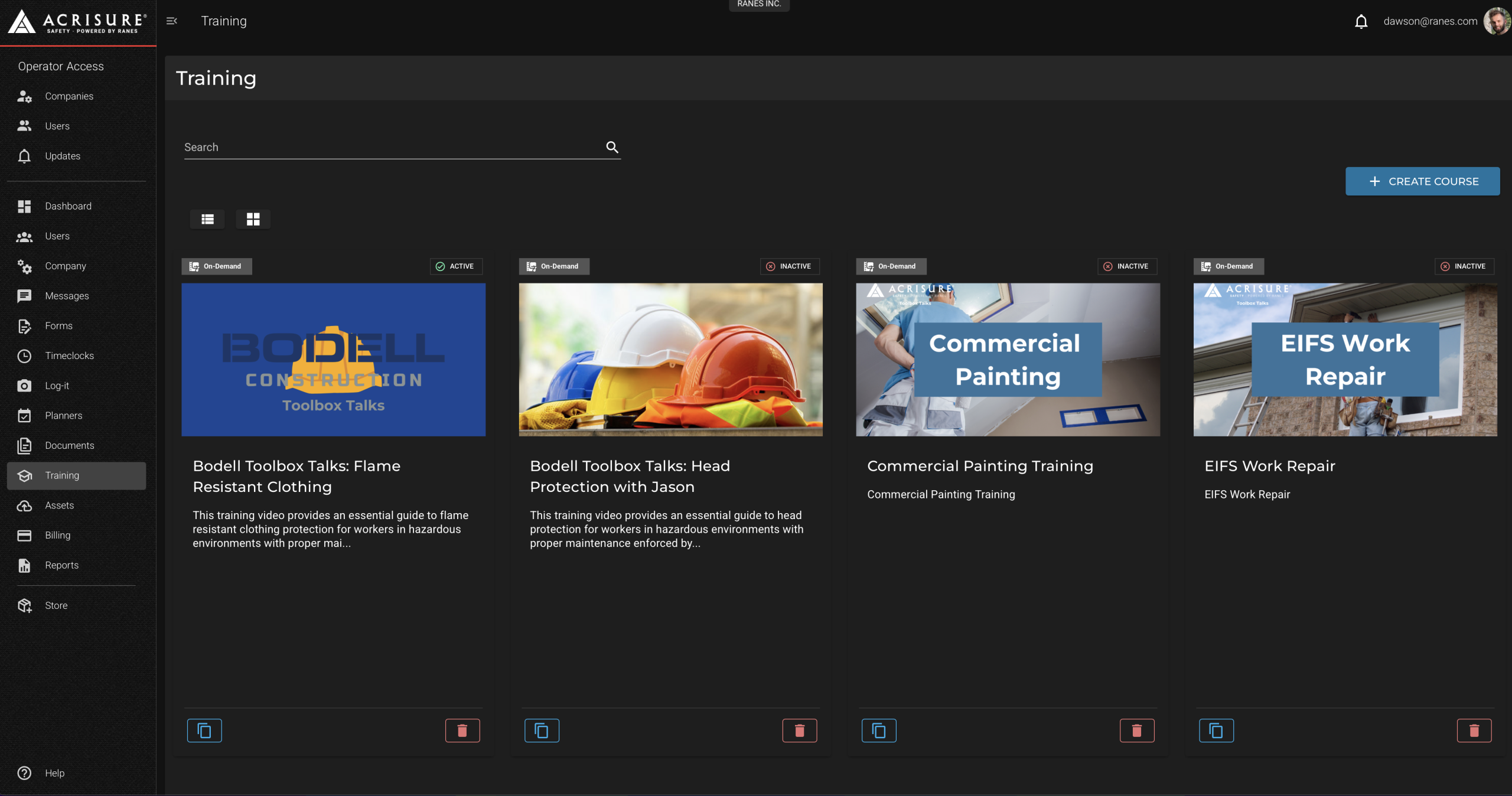Open Bodell Construction Toolbox Talks thumbnail

(333, 360)
